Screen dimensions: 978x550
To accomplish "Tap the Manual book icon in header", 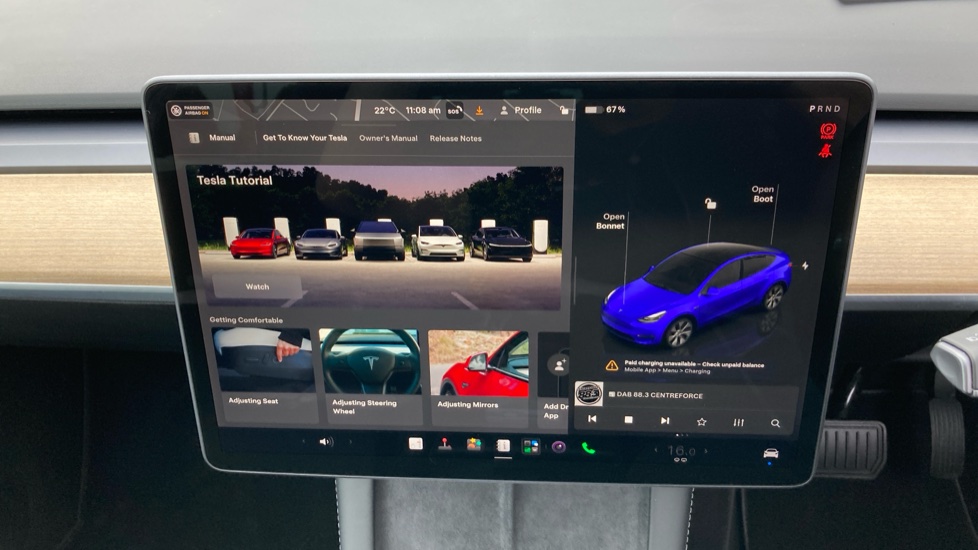I will point(194,138).
